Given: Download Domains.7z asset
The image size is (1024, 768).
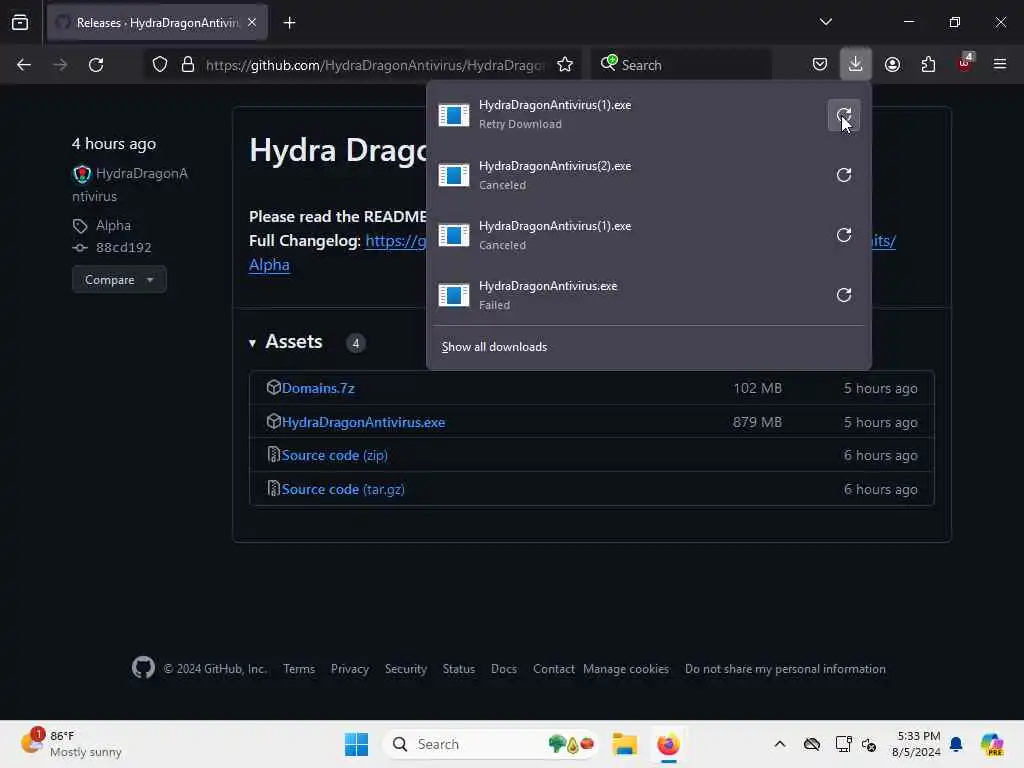Looking at the screenshot, I should (318, 388).
